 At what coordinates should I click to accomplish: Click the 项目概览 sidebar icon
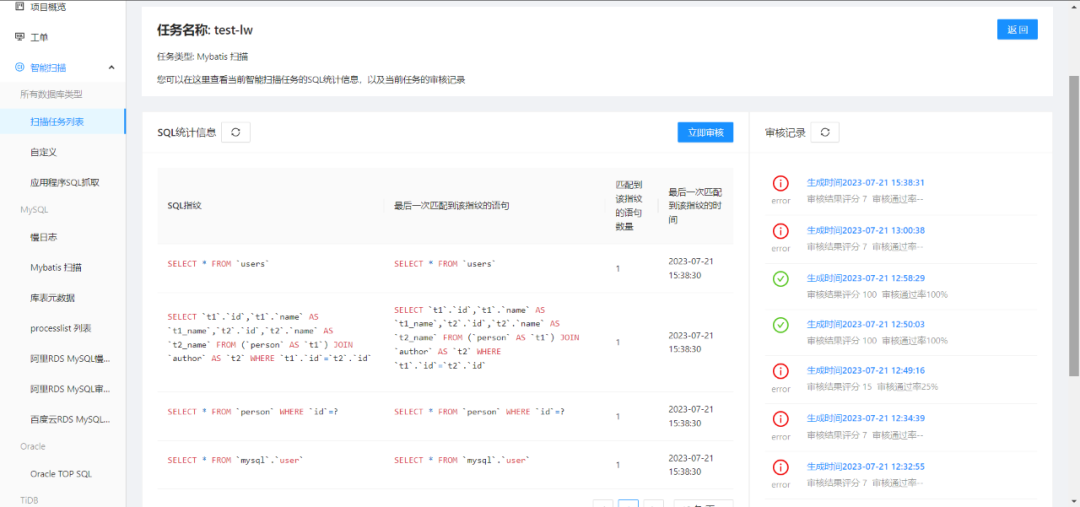pyautogui.click(x=19, y=6)
